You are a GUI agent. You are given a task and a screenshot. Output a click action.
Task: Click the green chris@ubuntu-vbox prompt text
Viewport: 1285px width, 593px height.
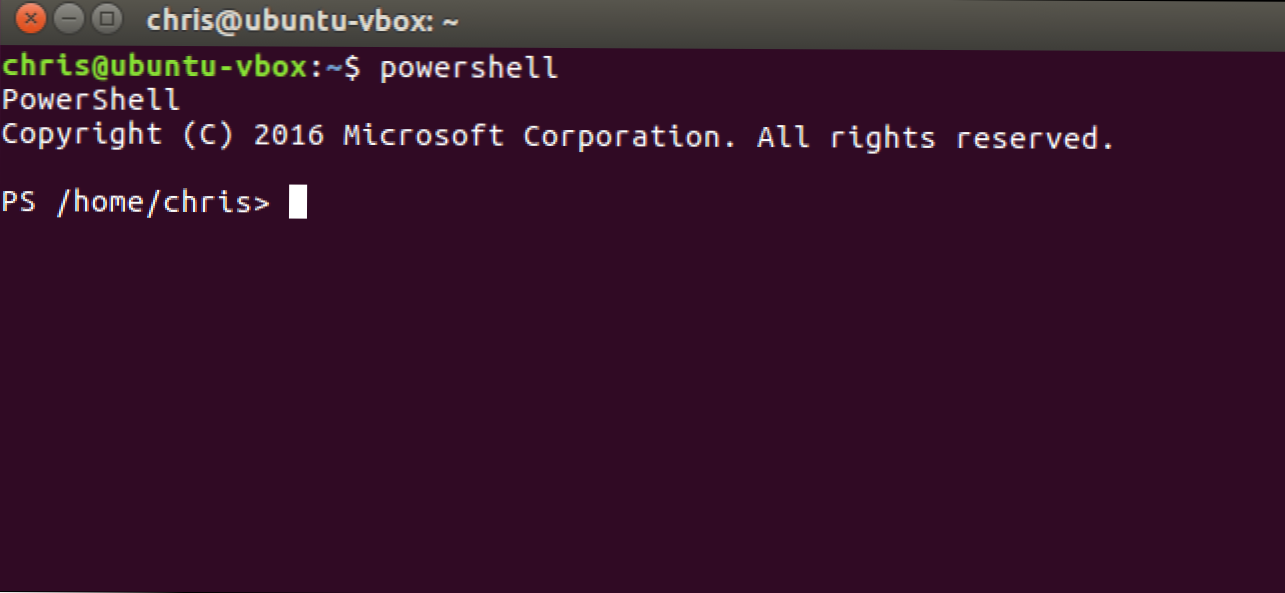point(157,69)
